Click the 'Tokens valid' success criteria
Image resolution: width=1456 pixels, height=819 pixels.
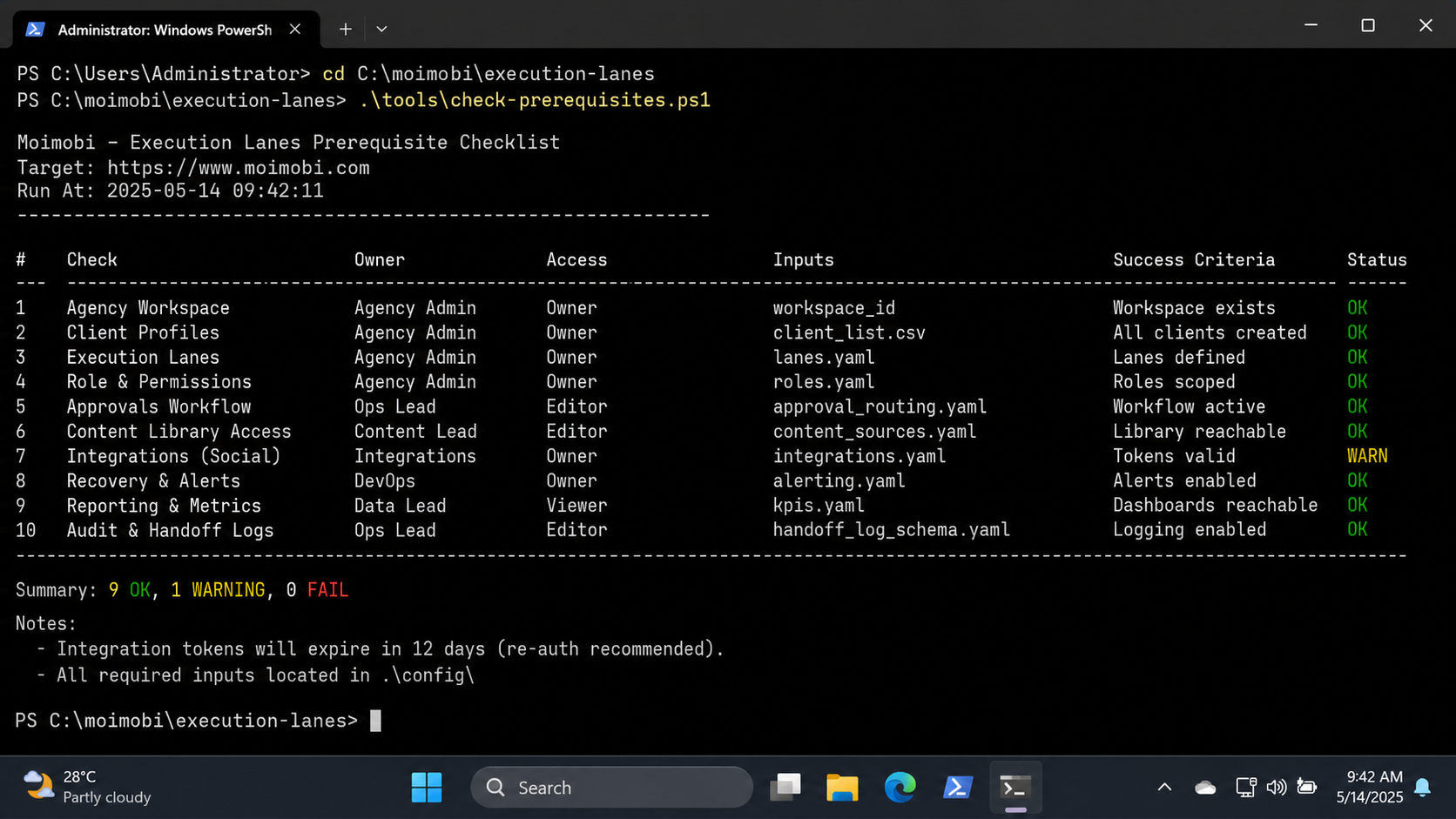(1174, 456)
